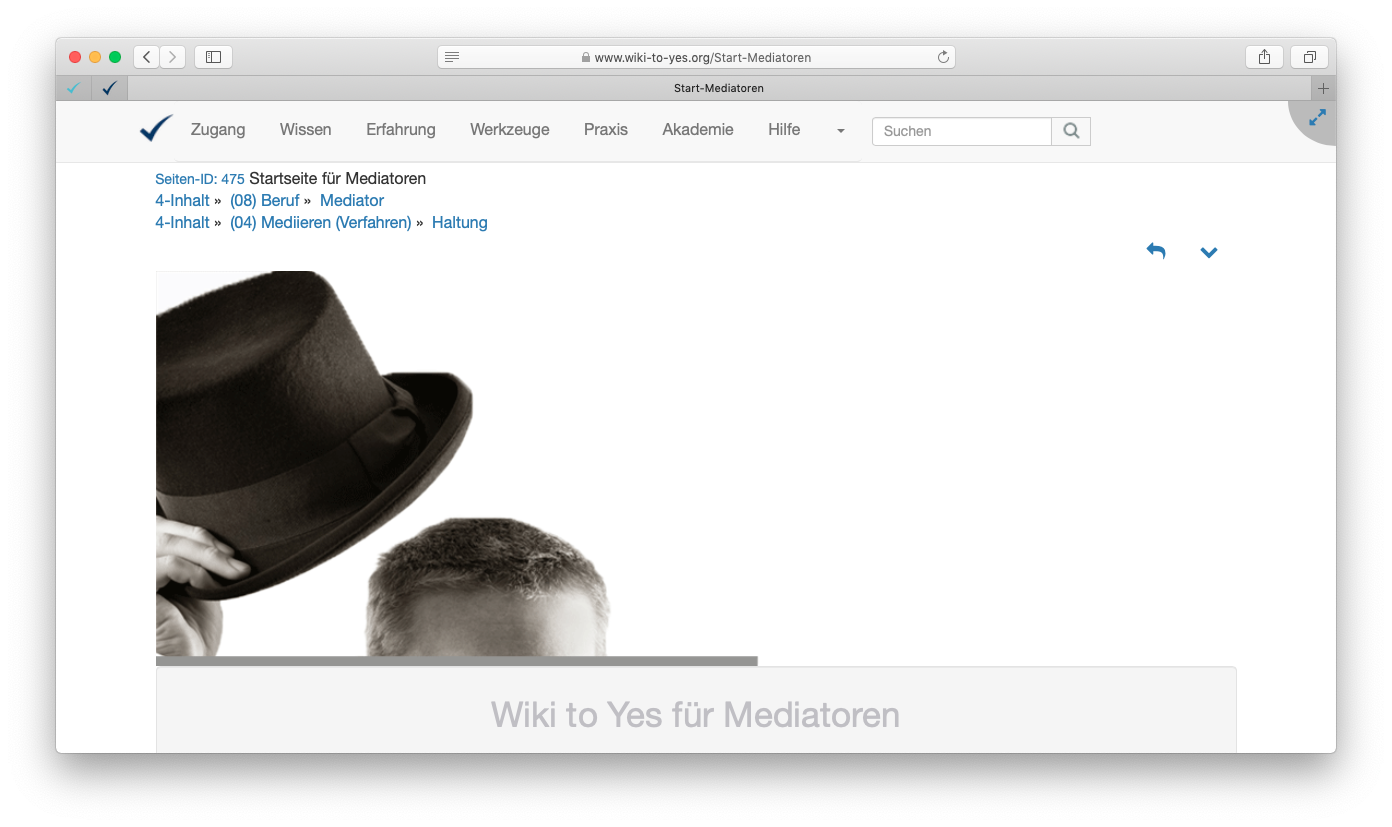The height and width of the screenshot is (827, 1392).
Task: Open the caret dropdown after Hilfe
Action: click(x=840, y=131)
